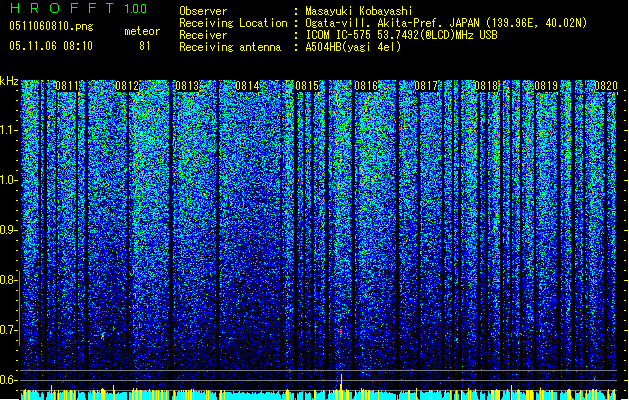Click the red meteor echo near 0816

[341, 332]
